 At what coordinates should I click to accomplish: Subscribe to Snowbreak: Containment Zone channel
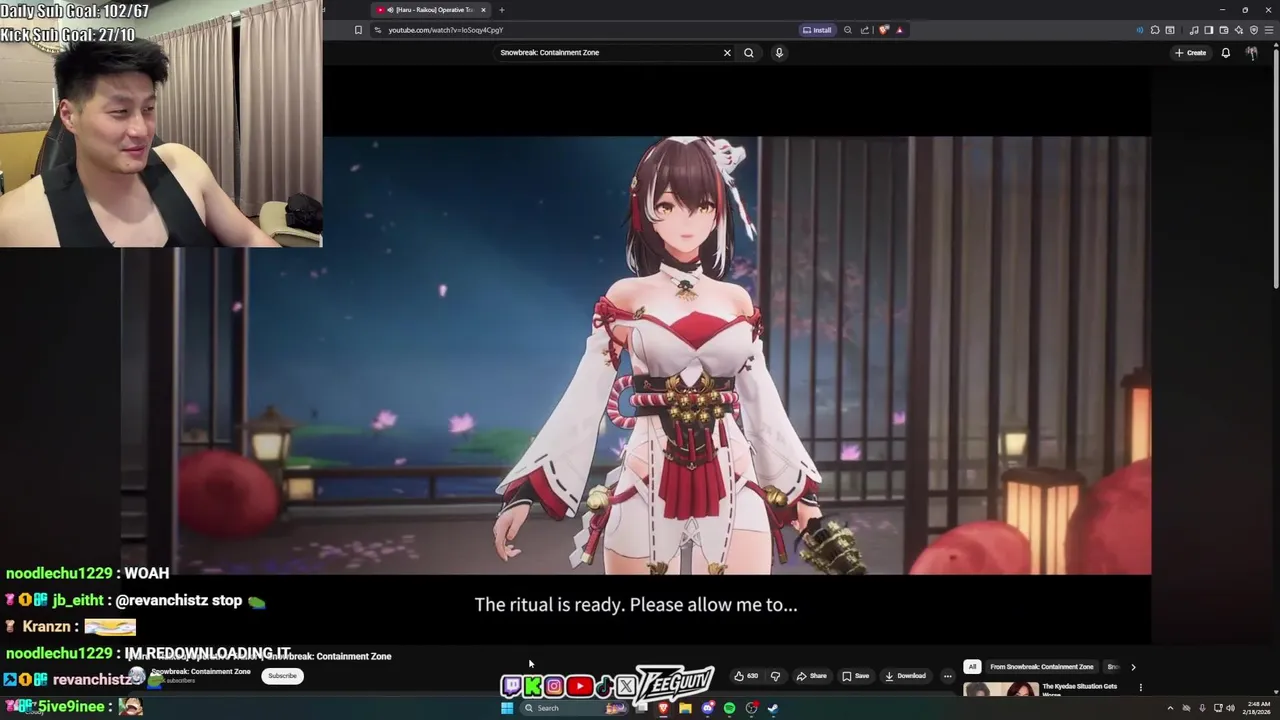click(282, 676)
